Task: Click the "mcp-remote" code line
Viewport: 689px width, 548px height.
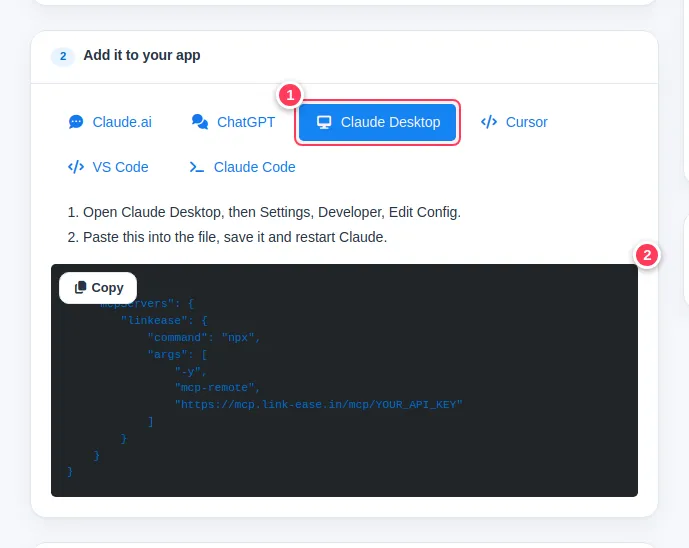Action: pyautogui.click(x=218, y=388)
